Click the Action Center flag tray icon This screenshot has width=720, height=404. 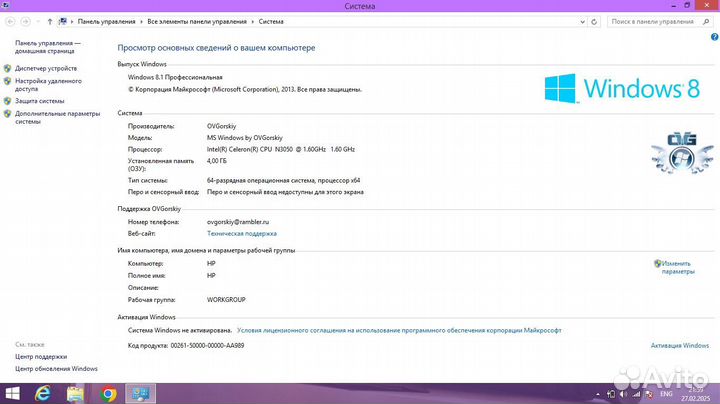click(x=649, y=394)
